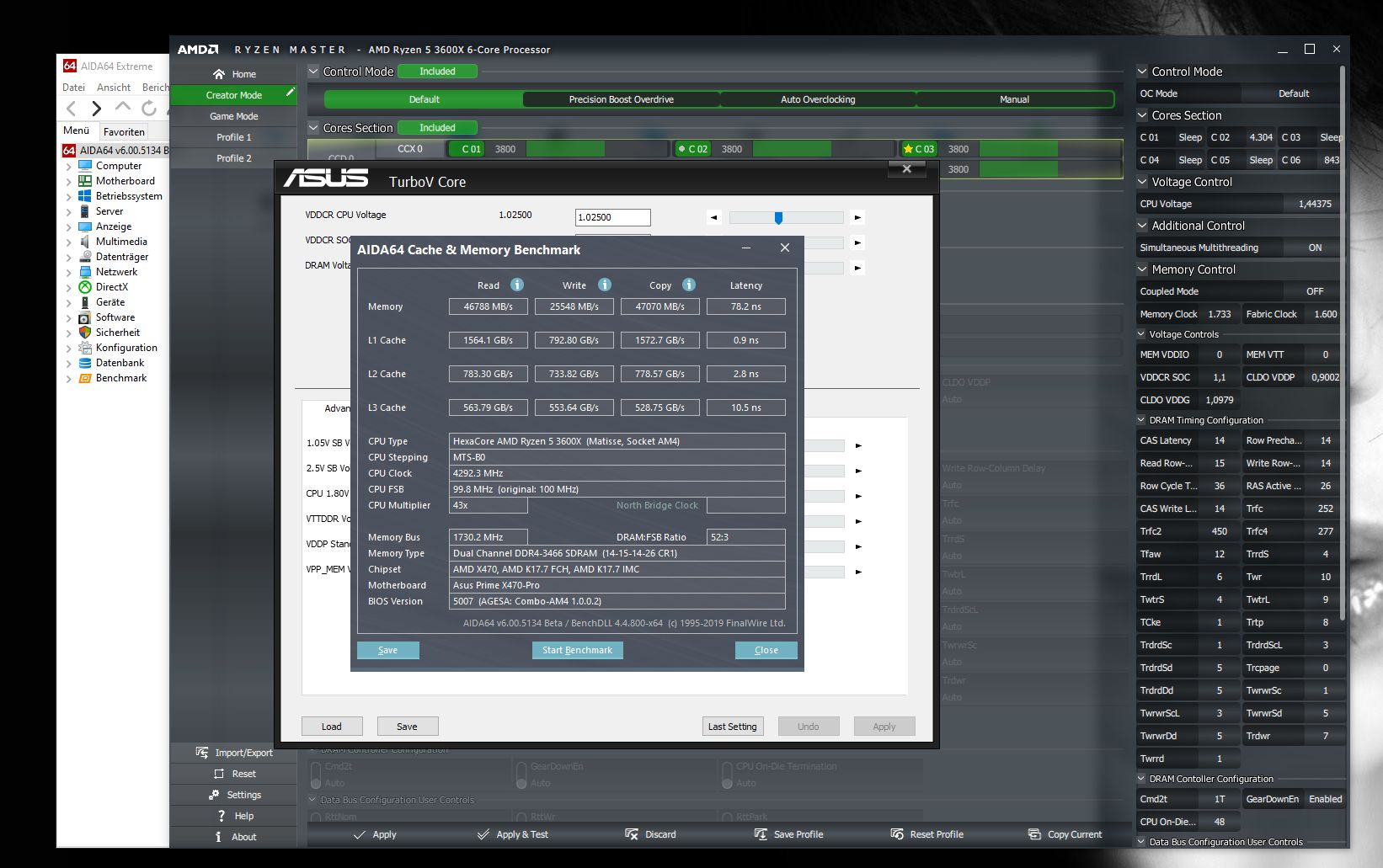
Task: Click the forward arrow in AIDA64 toolbar
Action: pos(97,108)
